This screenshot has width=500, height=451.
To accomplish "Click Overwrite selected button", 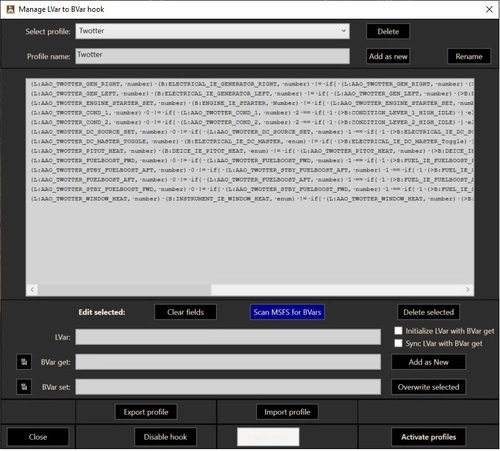I will 428,387.
